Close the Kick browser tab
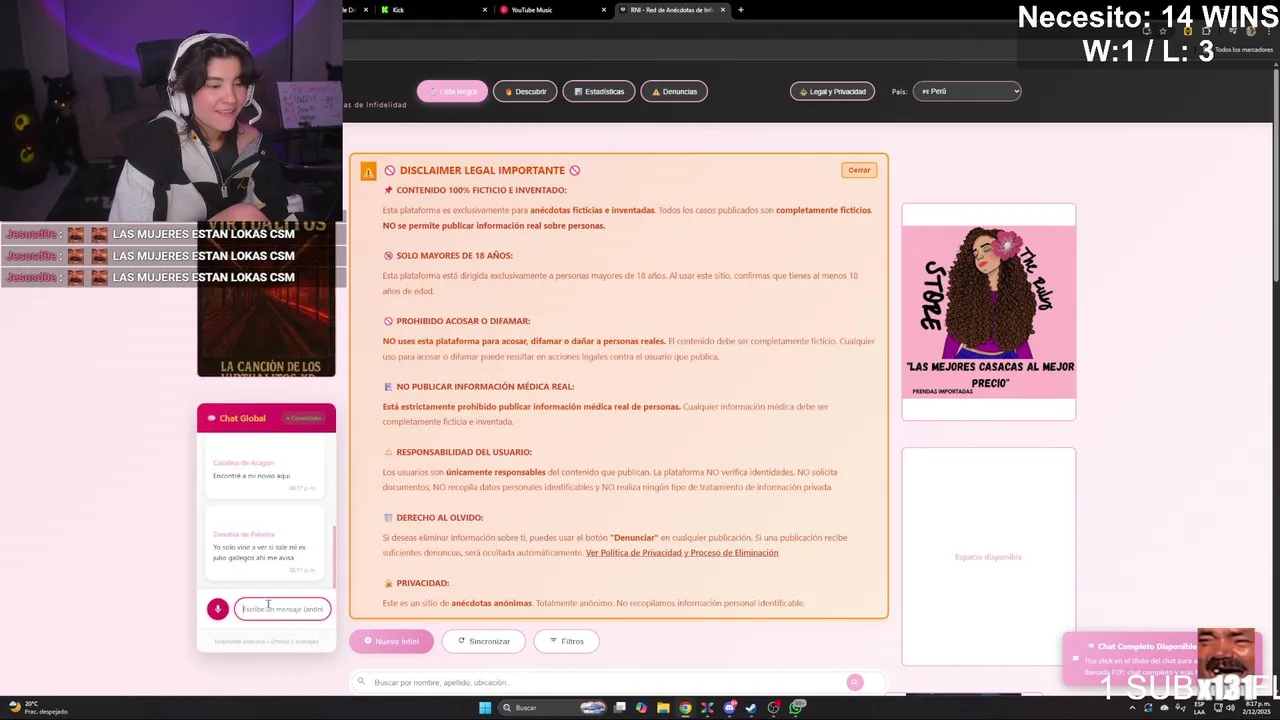 point(485,10)
